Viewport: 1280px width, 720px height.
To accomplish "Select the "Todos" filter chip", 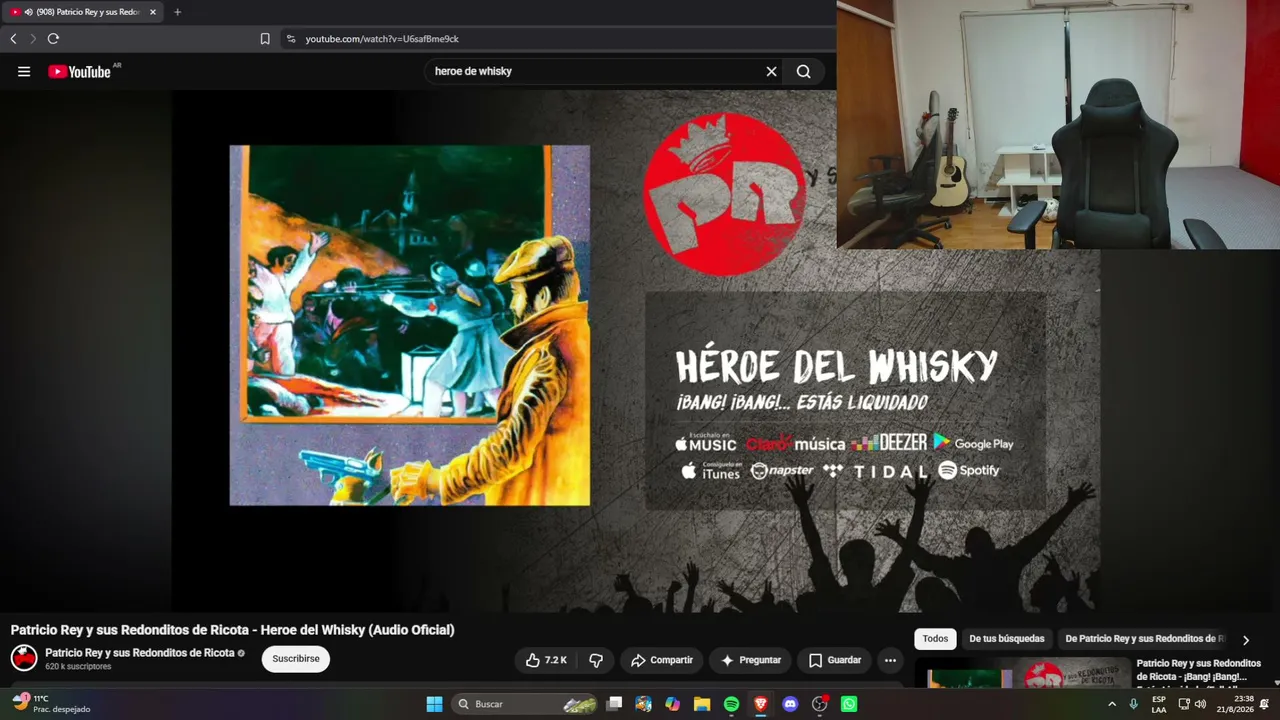I will [x=935, y=639].
